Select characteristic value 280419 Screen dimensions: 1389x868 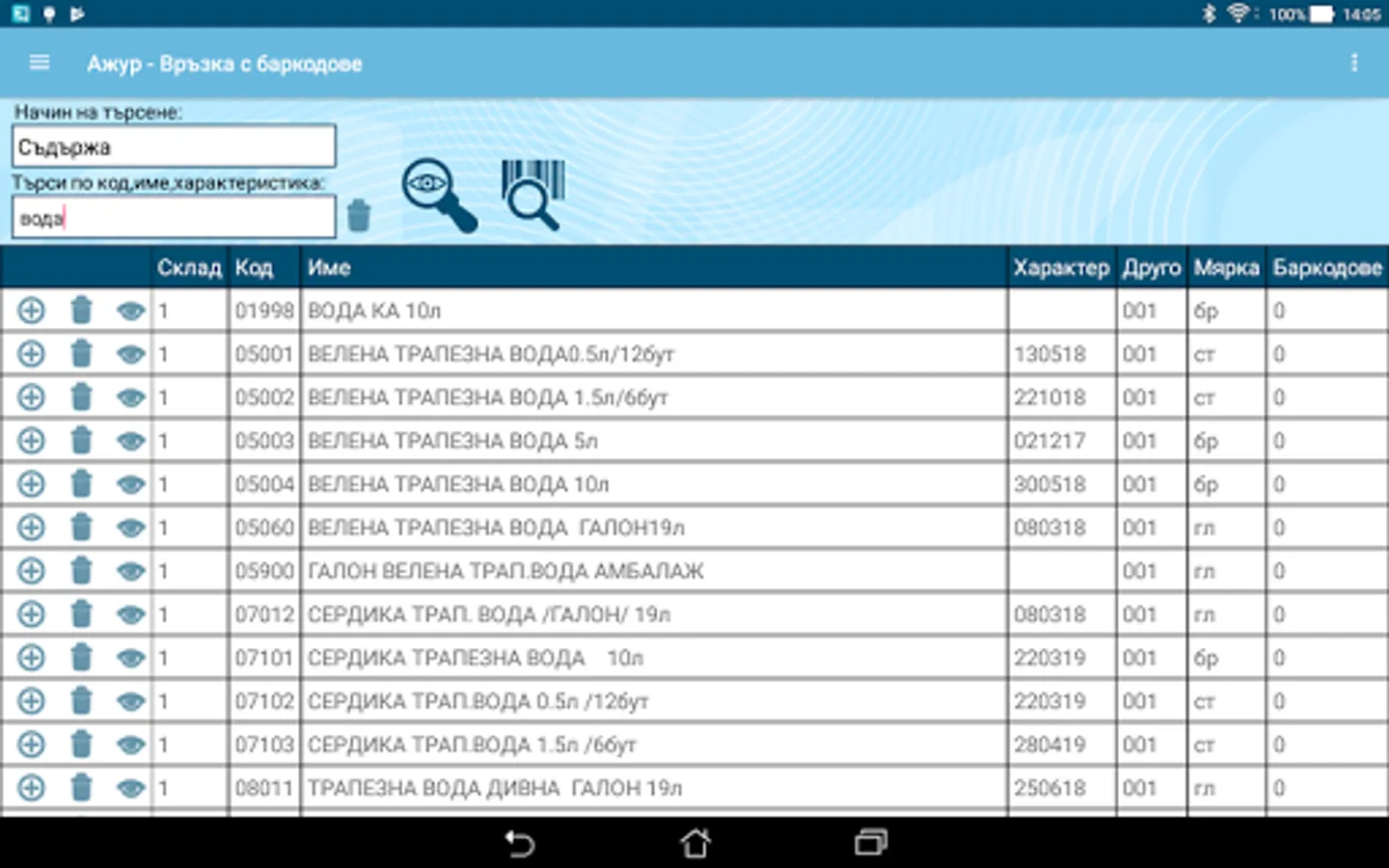pyautogui.click(x=1049, y=745)
